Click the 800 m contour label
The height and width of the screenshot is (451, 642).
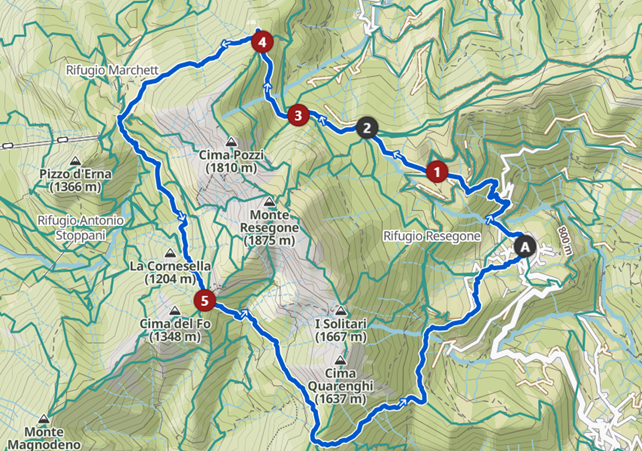point(565,241)
